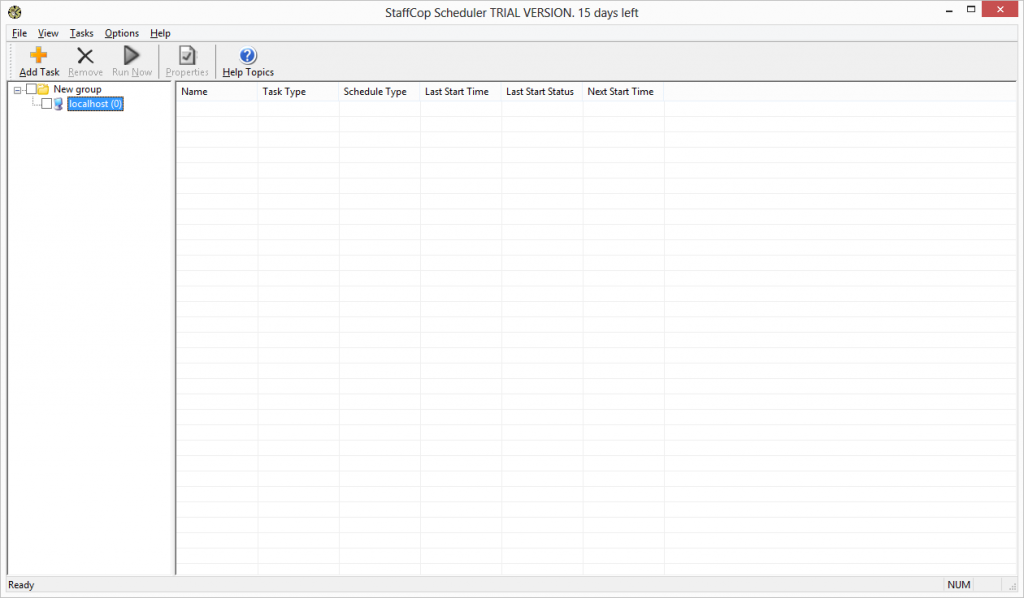The width and height of the screenshot is (1024, 598).
Task: Click the Next Start Time column header
Action: (621, 92)
